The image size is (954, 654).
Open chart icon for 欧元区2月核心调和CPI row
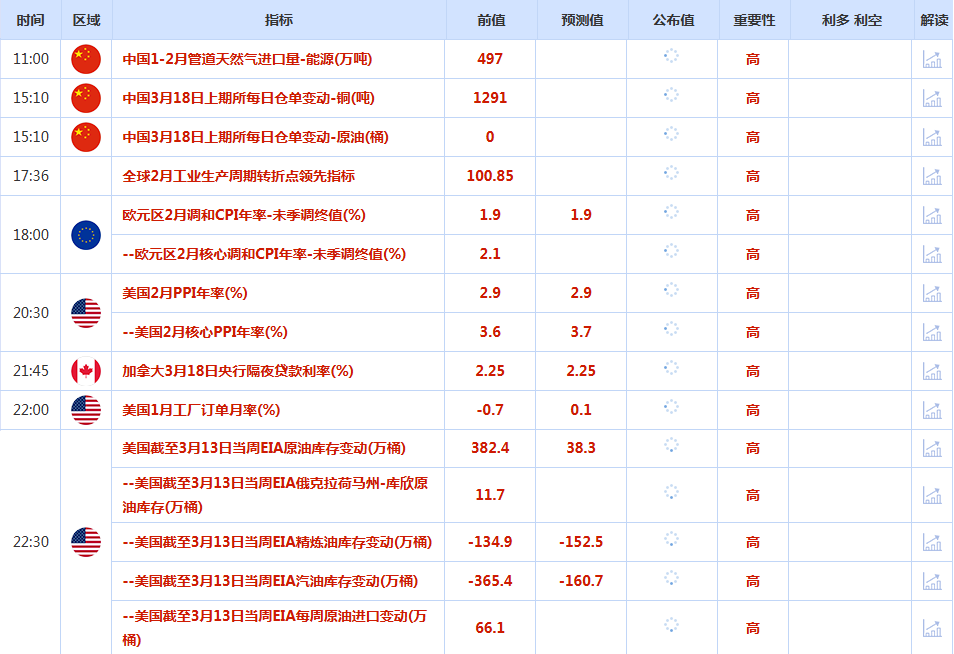tap(932, 254)
